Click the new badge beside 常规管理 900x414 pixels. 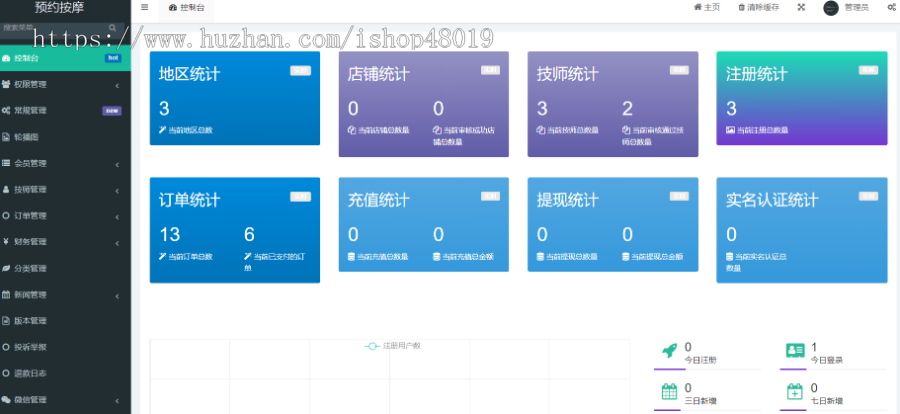point(112,111)
